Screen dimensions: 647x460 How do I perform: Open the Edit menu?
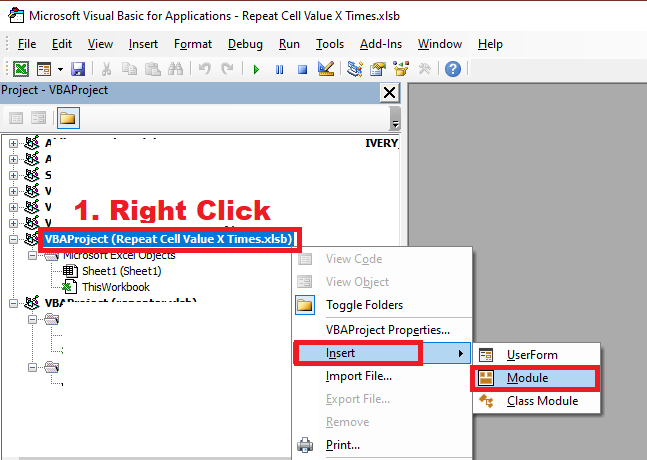(62, 44)
